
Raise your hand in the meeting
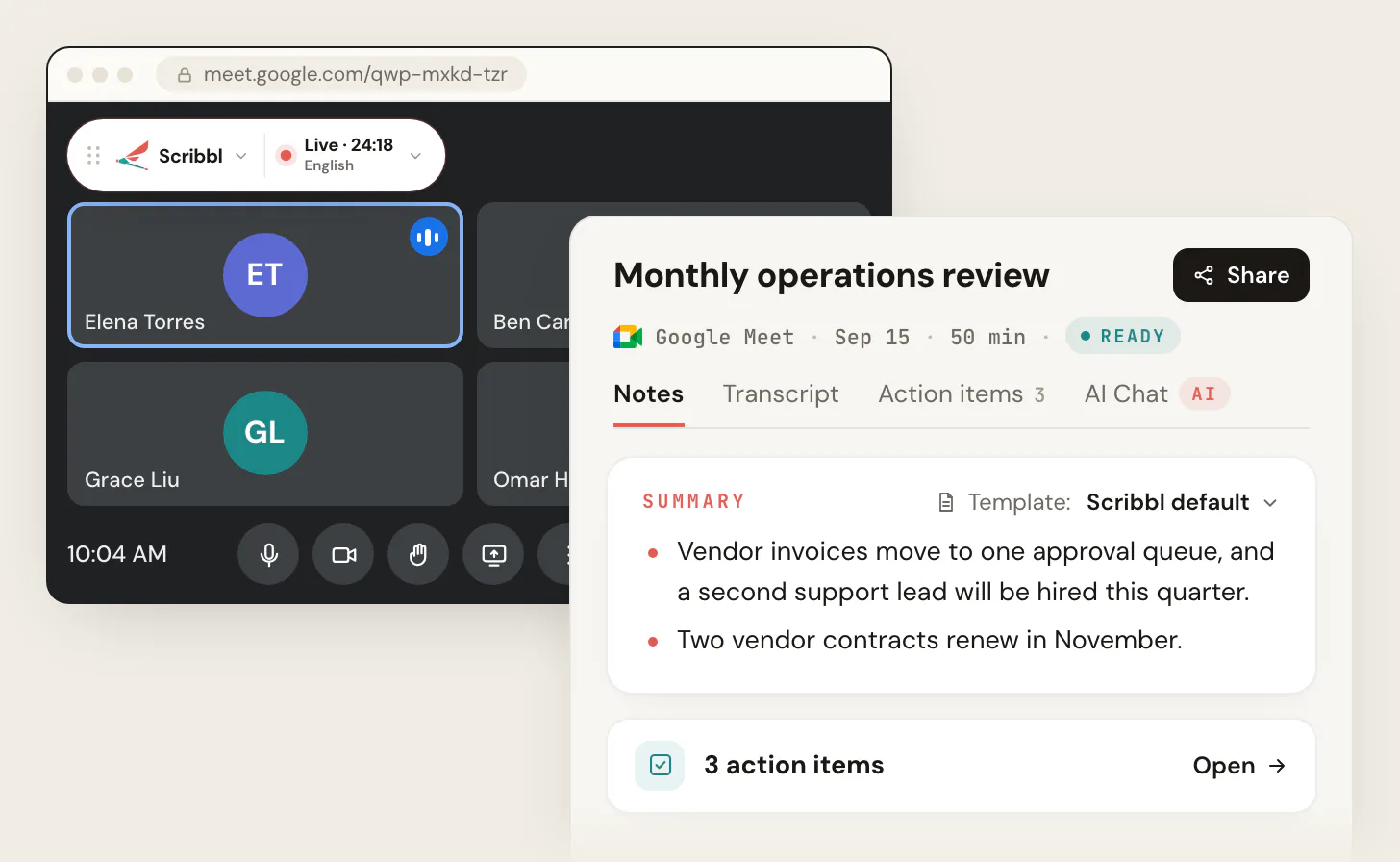tap(418, 554)
